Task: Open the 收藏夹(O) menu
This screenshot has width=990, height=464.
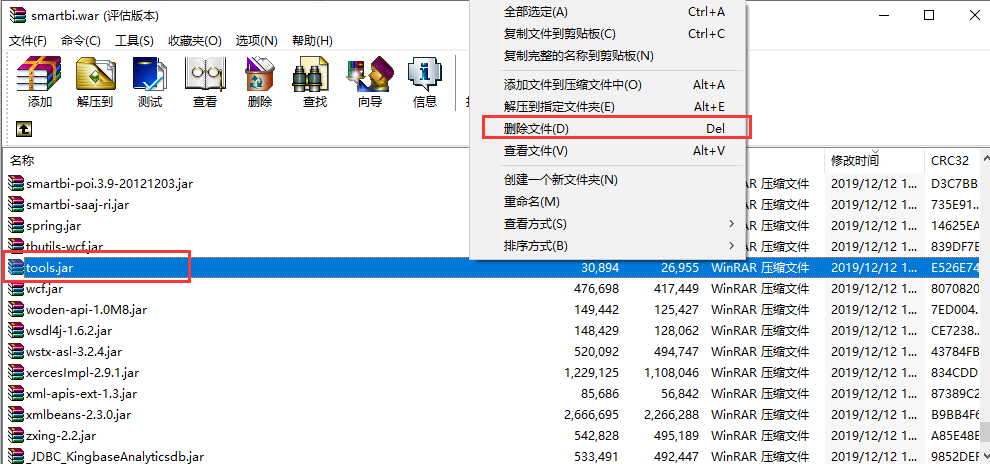Action: (194, 40)
